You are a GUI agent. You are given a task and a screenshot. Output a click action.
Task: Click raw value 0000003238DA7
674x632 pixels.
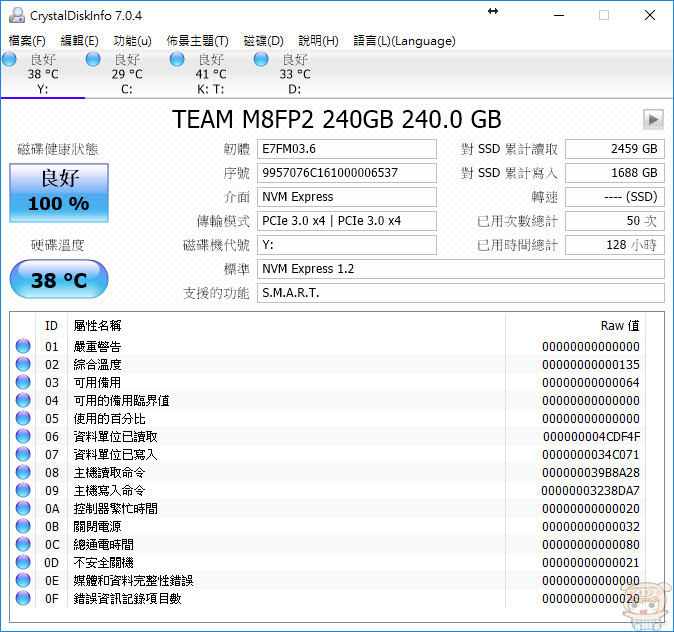tap(590, 491)
